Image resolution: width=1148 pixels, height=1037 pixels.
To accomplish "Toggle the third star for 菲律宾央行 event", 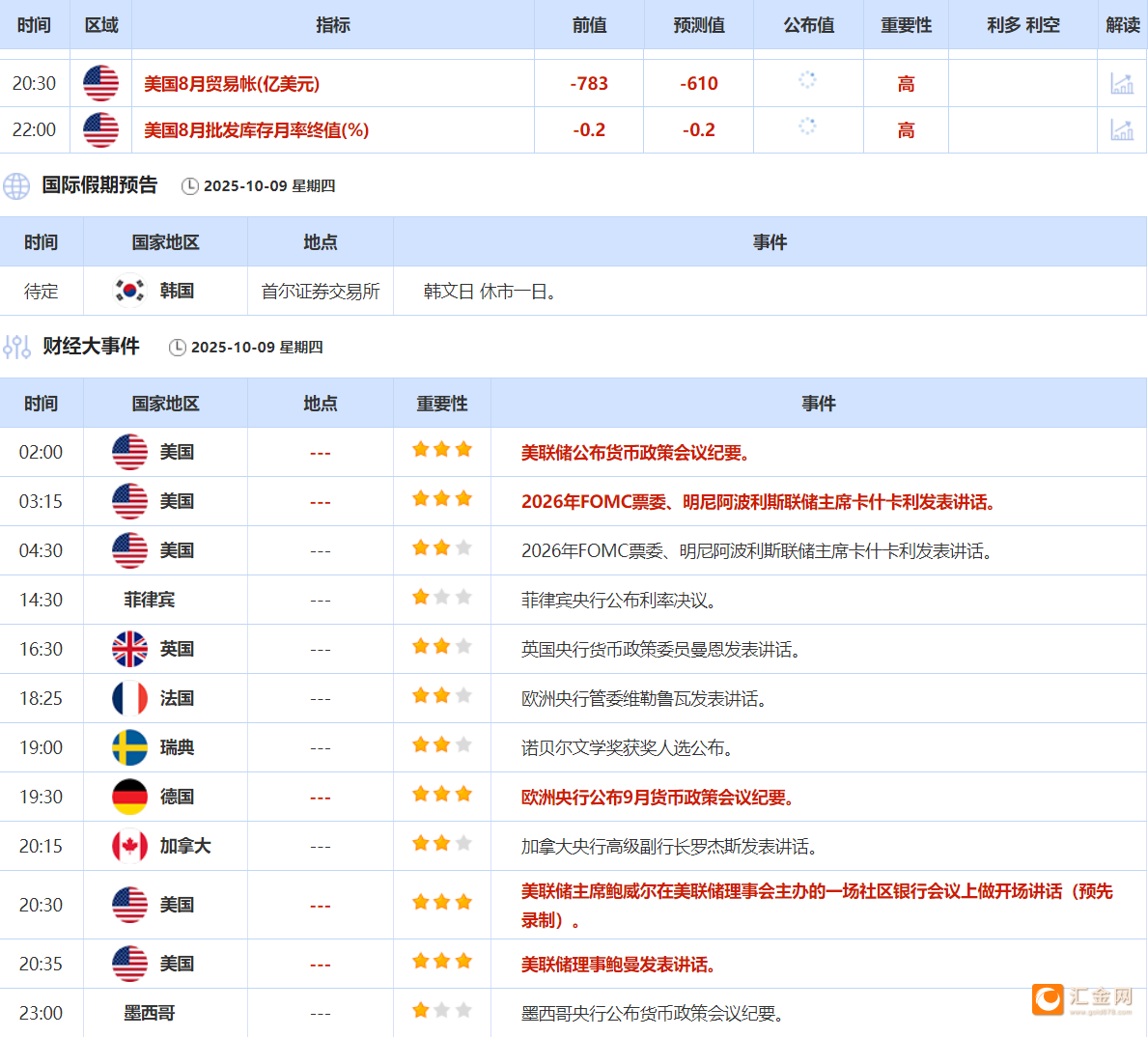I will 464,596.
